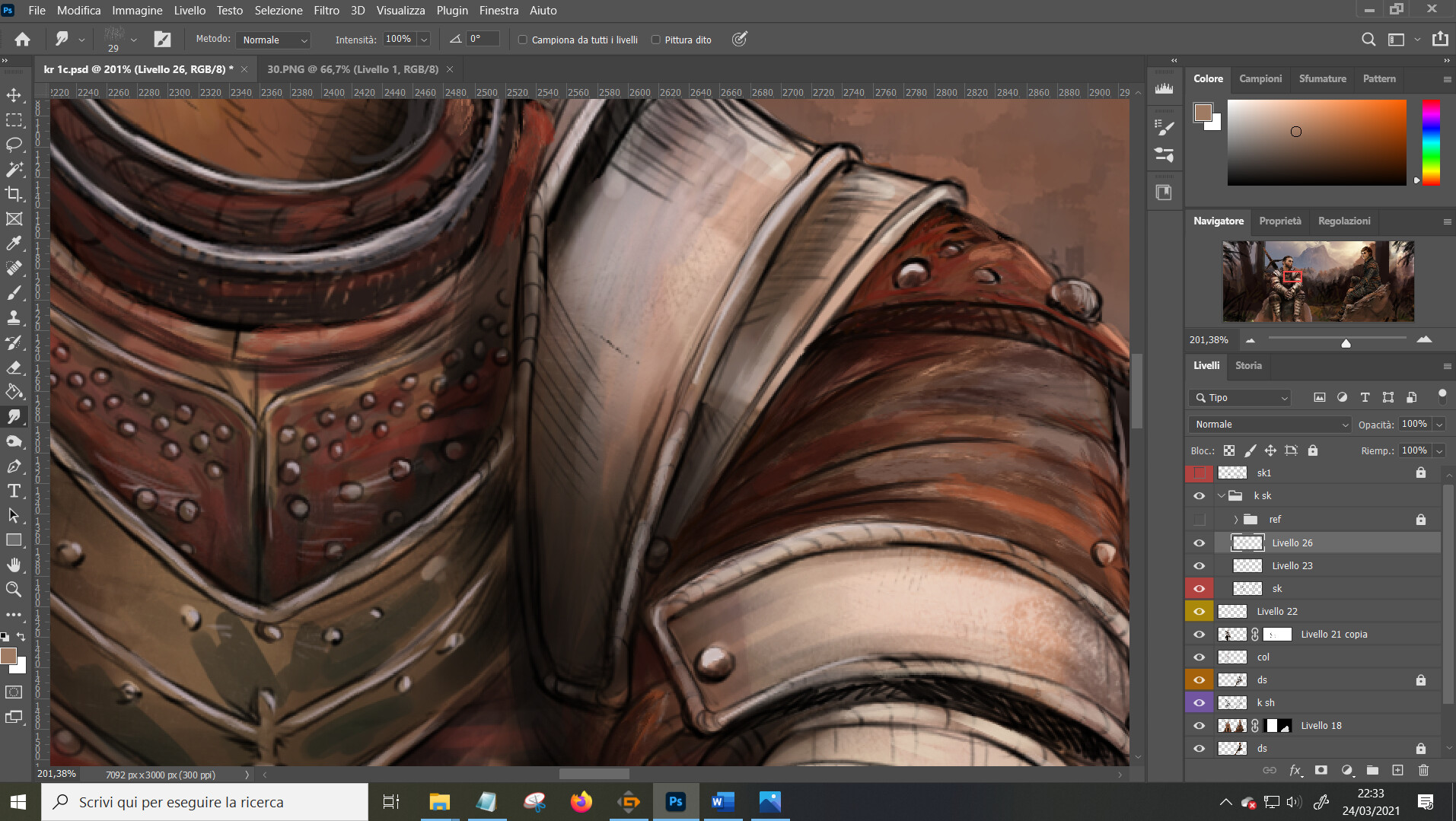Open the Metodo blend mode dropdown
This screenshot has height=821, width=1456.
[x=274, y=40]
